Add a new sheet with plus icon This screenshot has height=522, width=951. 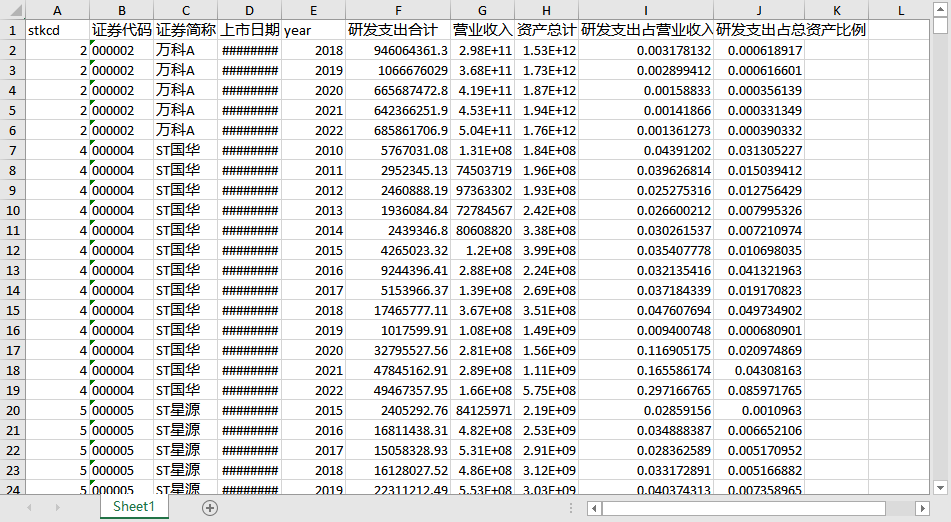[210, 508]
